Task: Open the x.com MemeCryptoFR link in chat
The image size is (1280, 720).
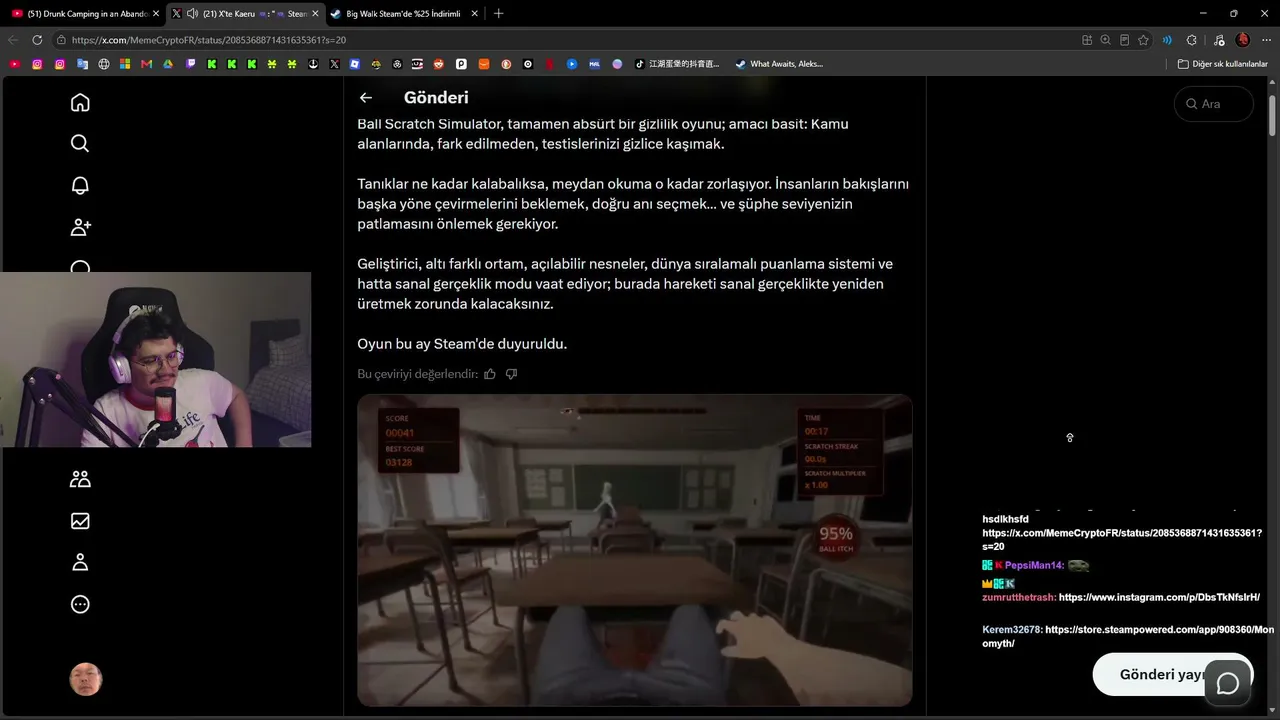Action: point(1122,540)
